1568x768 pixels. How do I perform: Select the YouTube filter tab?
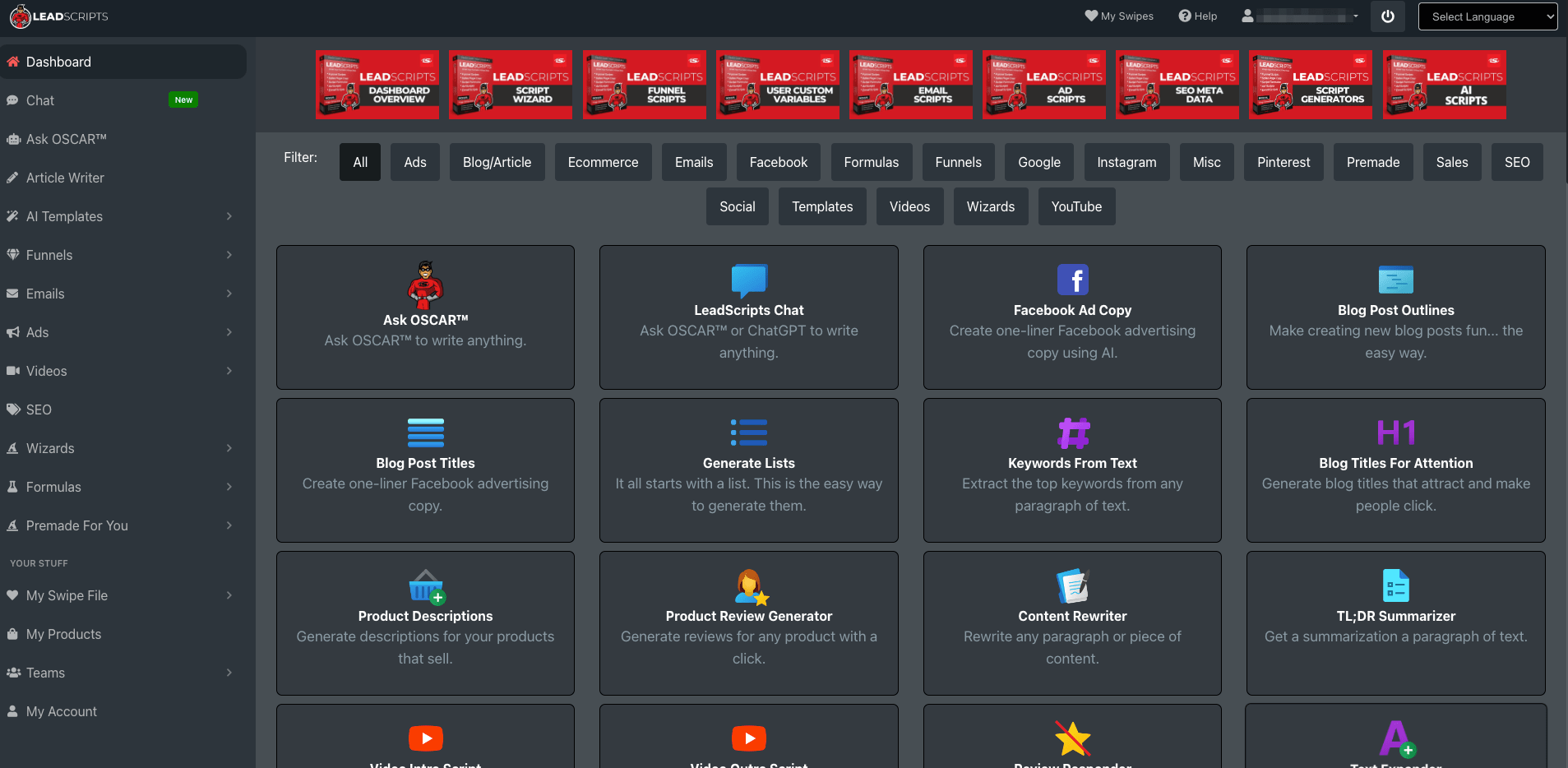(1075, 206)
